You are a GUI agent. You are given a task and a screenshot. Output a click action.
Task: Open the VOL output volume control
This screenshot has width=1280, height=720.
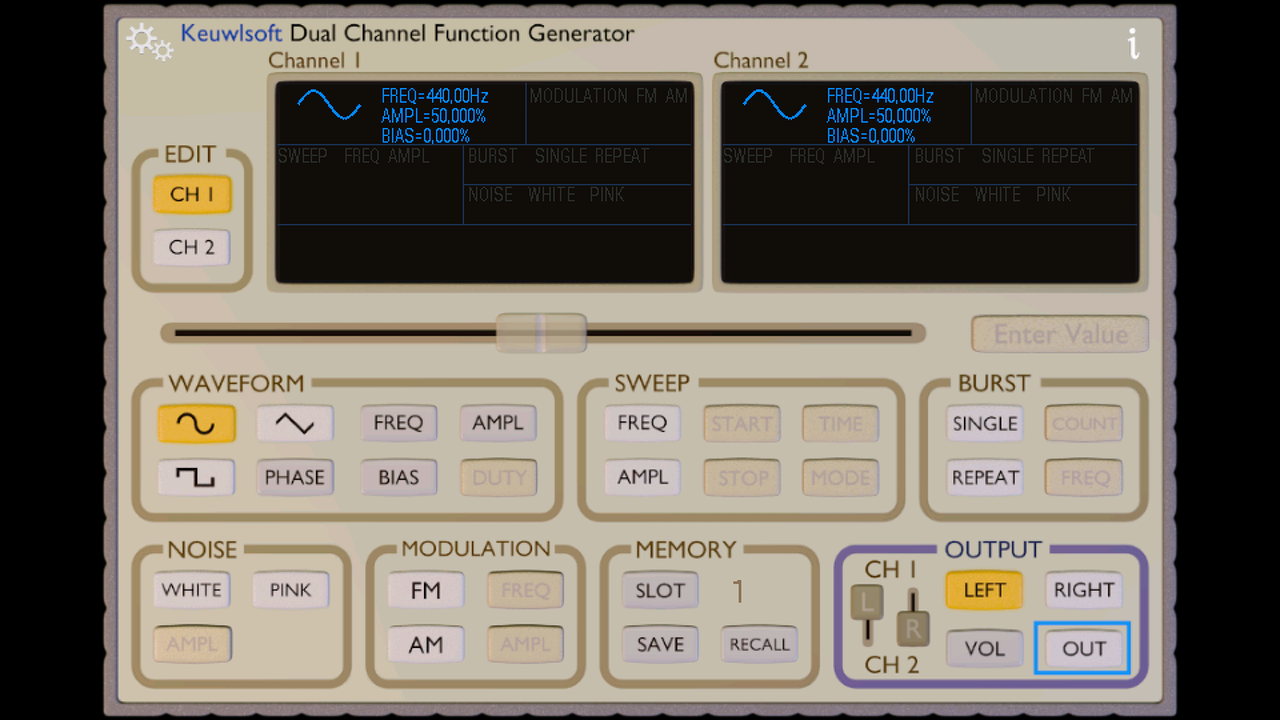point(984,649)
